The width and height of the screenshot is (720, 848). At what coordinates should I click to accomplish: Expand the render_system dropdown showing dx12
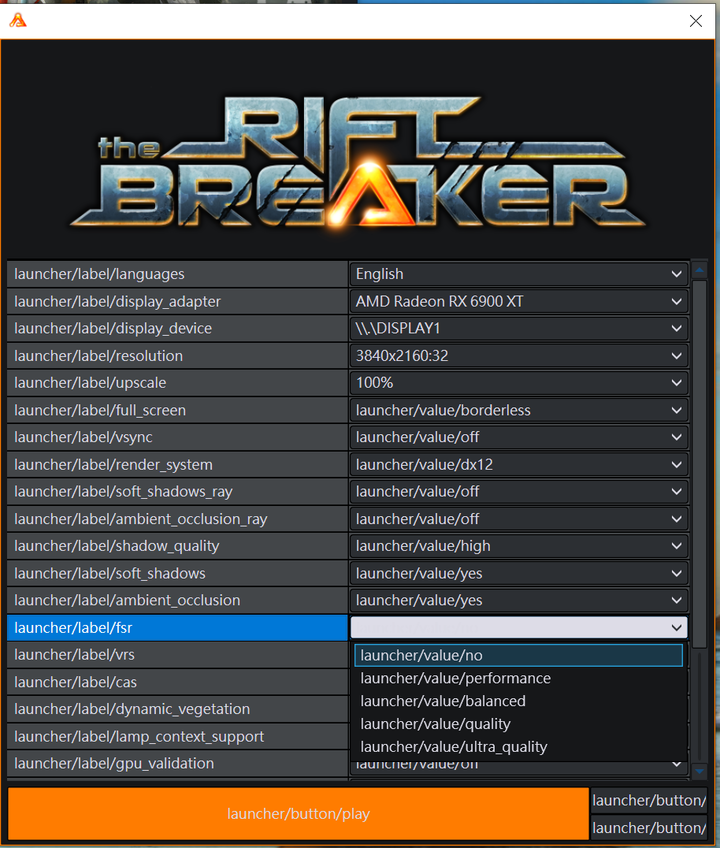point(519,465)
